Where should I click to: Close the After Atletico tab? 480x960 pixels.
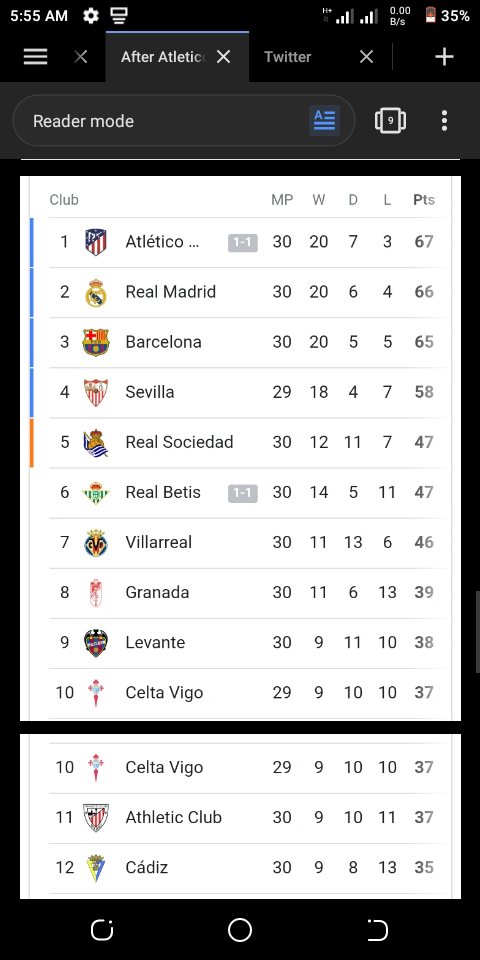pyautogui.click(x=223, y=57)
